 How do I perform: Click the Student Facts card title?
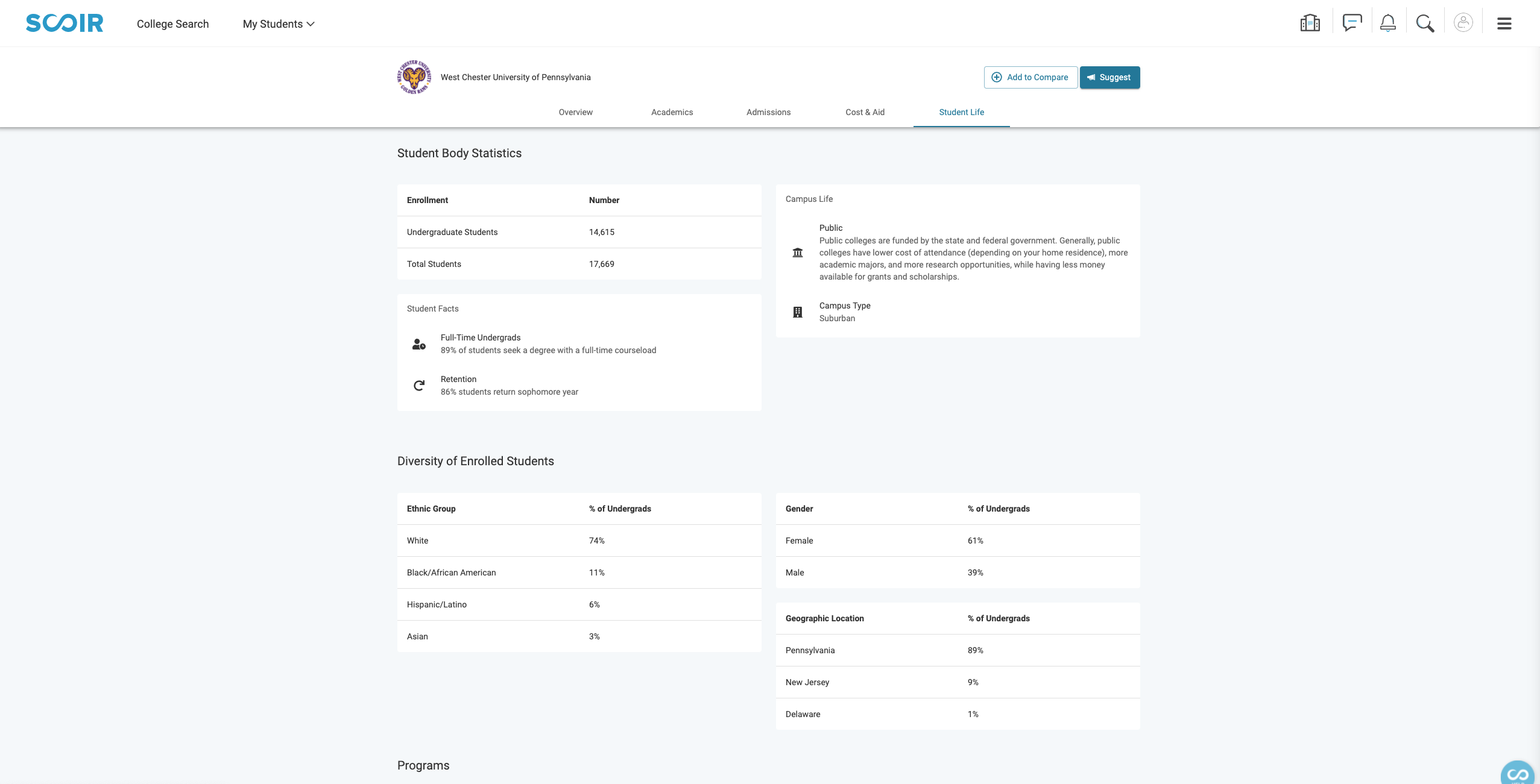point(433,309)
